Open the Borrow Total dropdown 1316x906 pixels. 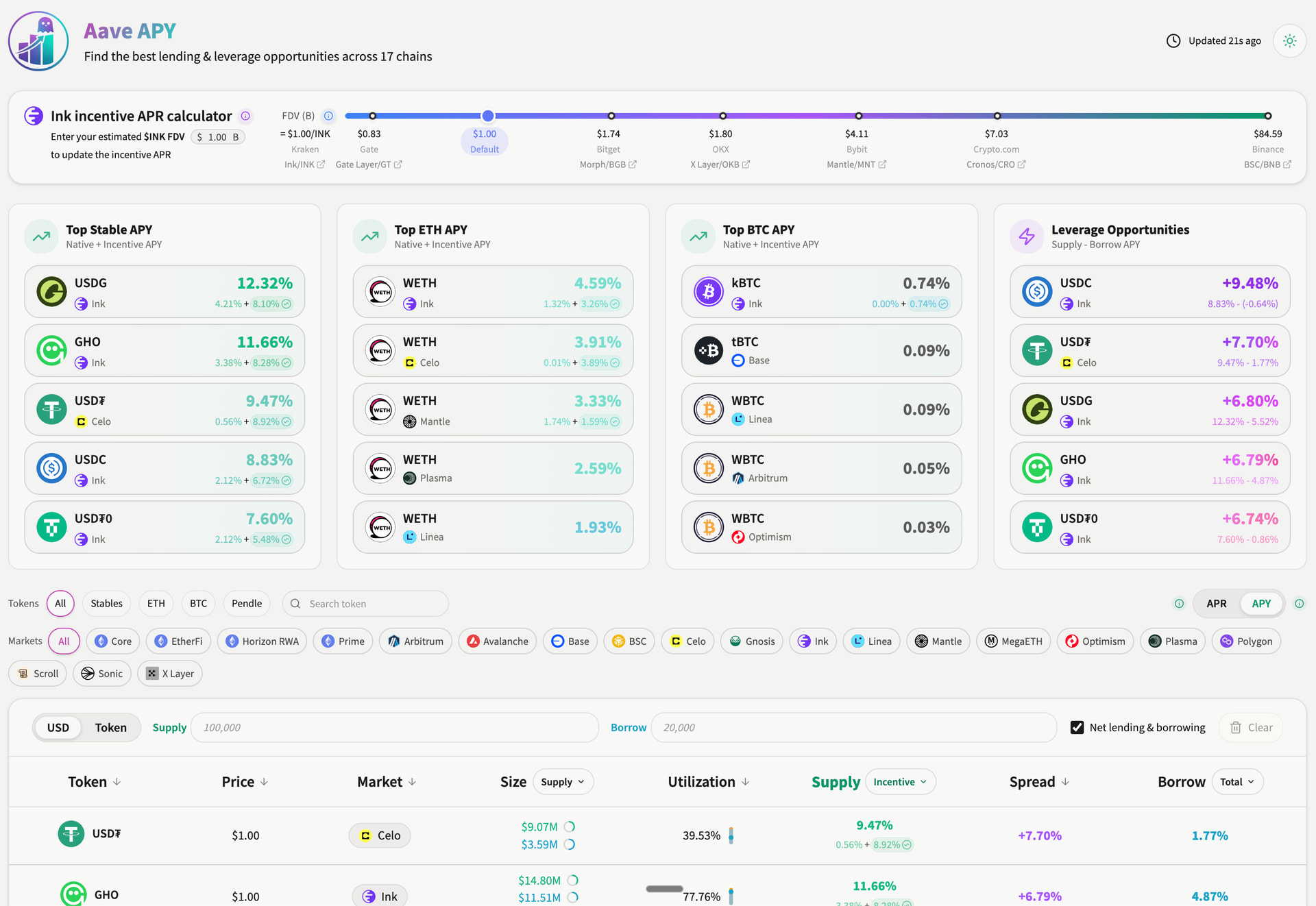1237,782
